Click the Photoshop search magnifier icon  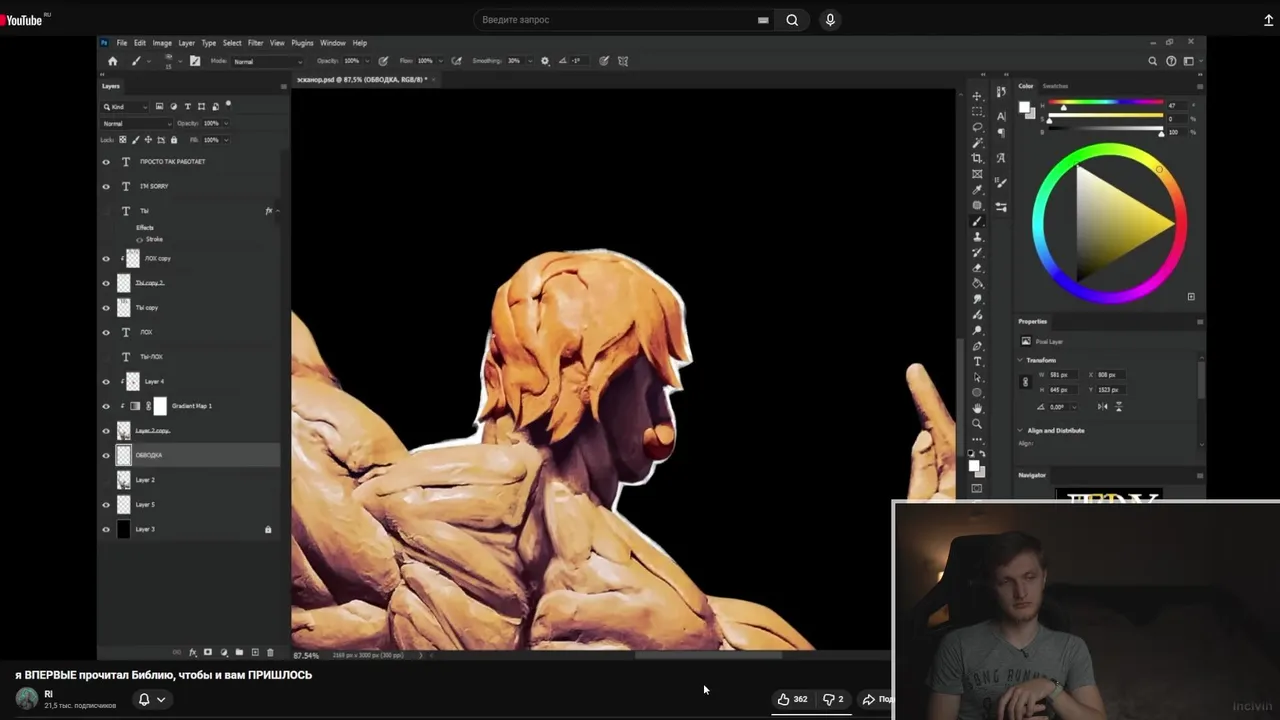pos(1155,61)
